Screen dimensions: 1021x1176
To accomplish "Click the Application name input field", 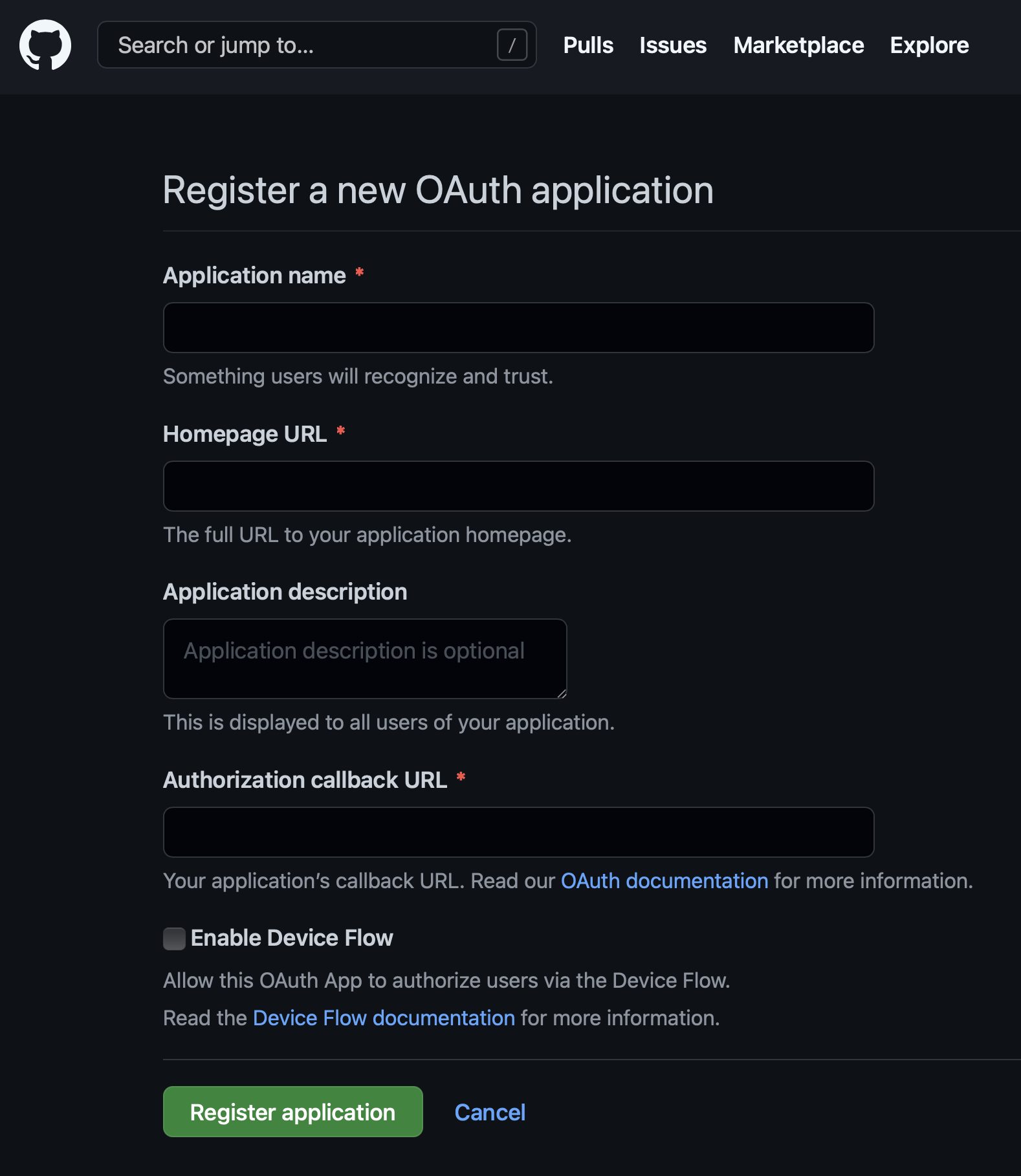I will (518, 327).
